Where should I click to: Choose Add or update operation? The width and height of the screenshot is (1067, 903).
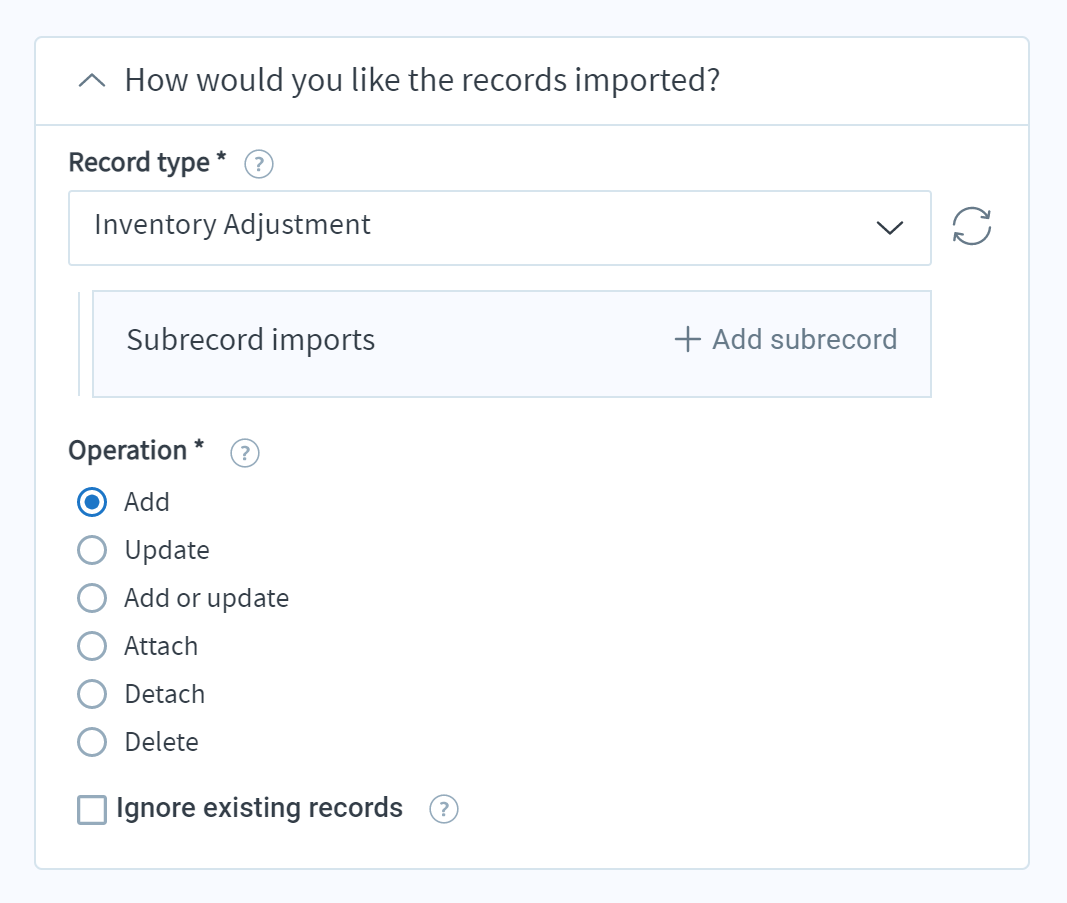92,598
